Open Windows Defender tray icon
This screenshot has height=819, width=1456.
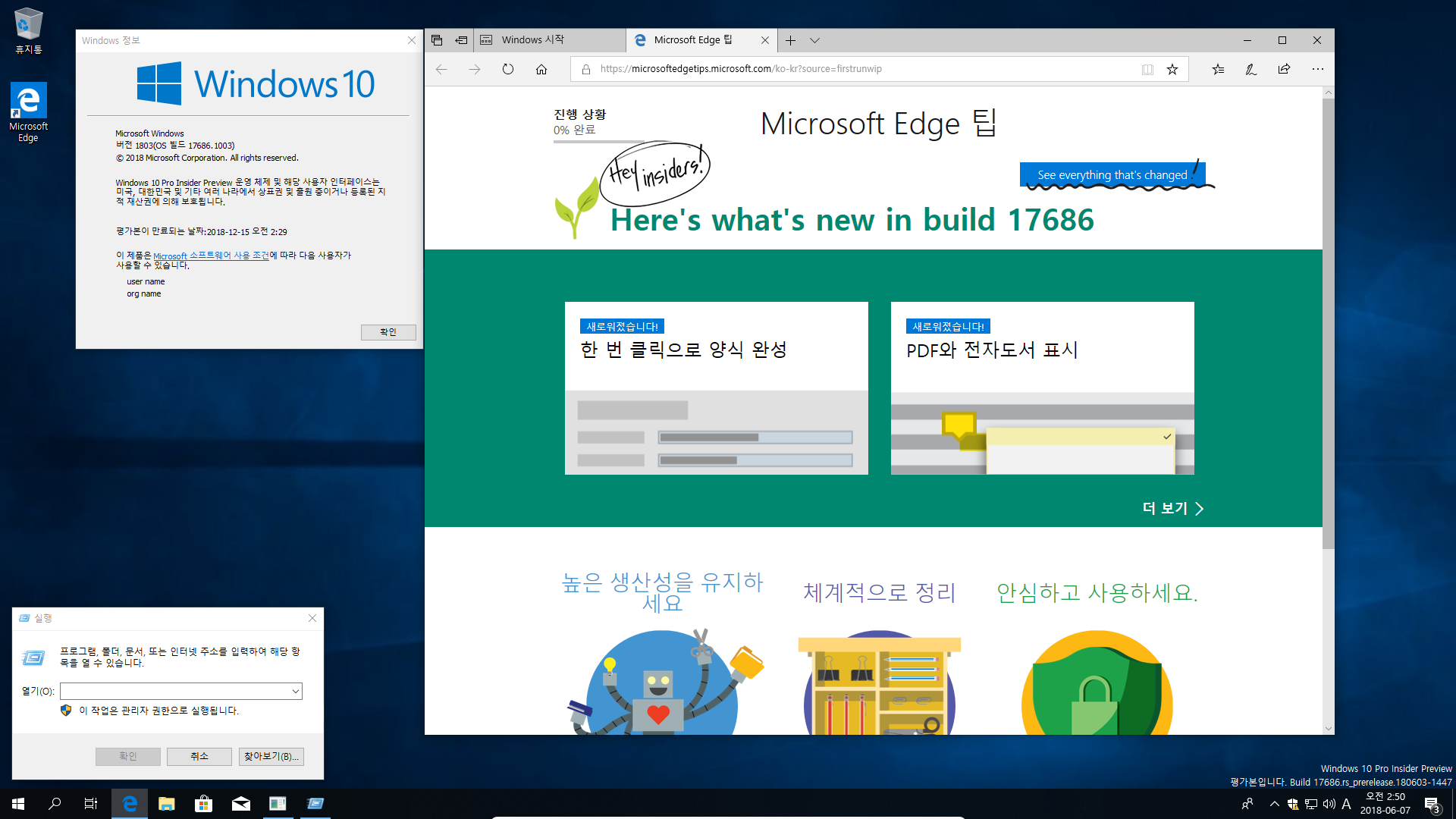click(1293, 805)
